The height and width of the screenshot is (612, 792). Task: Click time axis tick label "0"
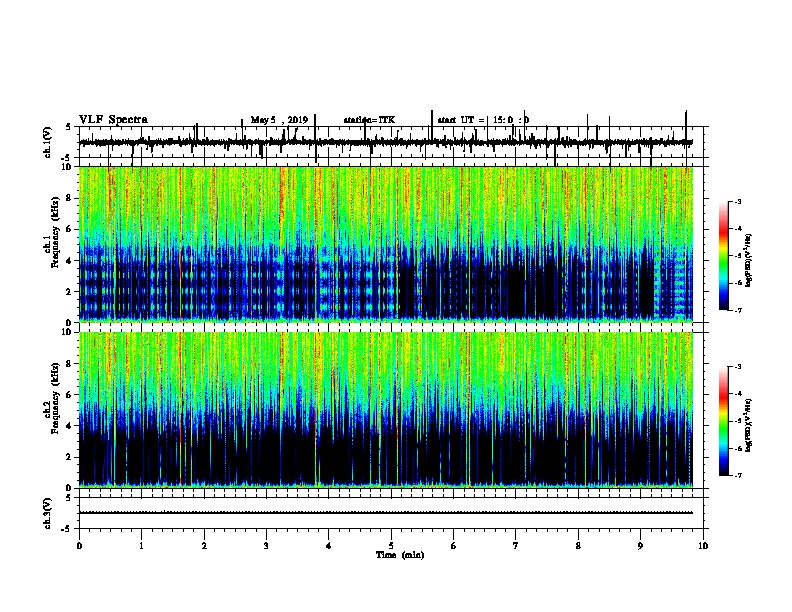tap(79, 546)
